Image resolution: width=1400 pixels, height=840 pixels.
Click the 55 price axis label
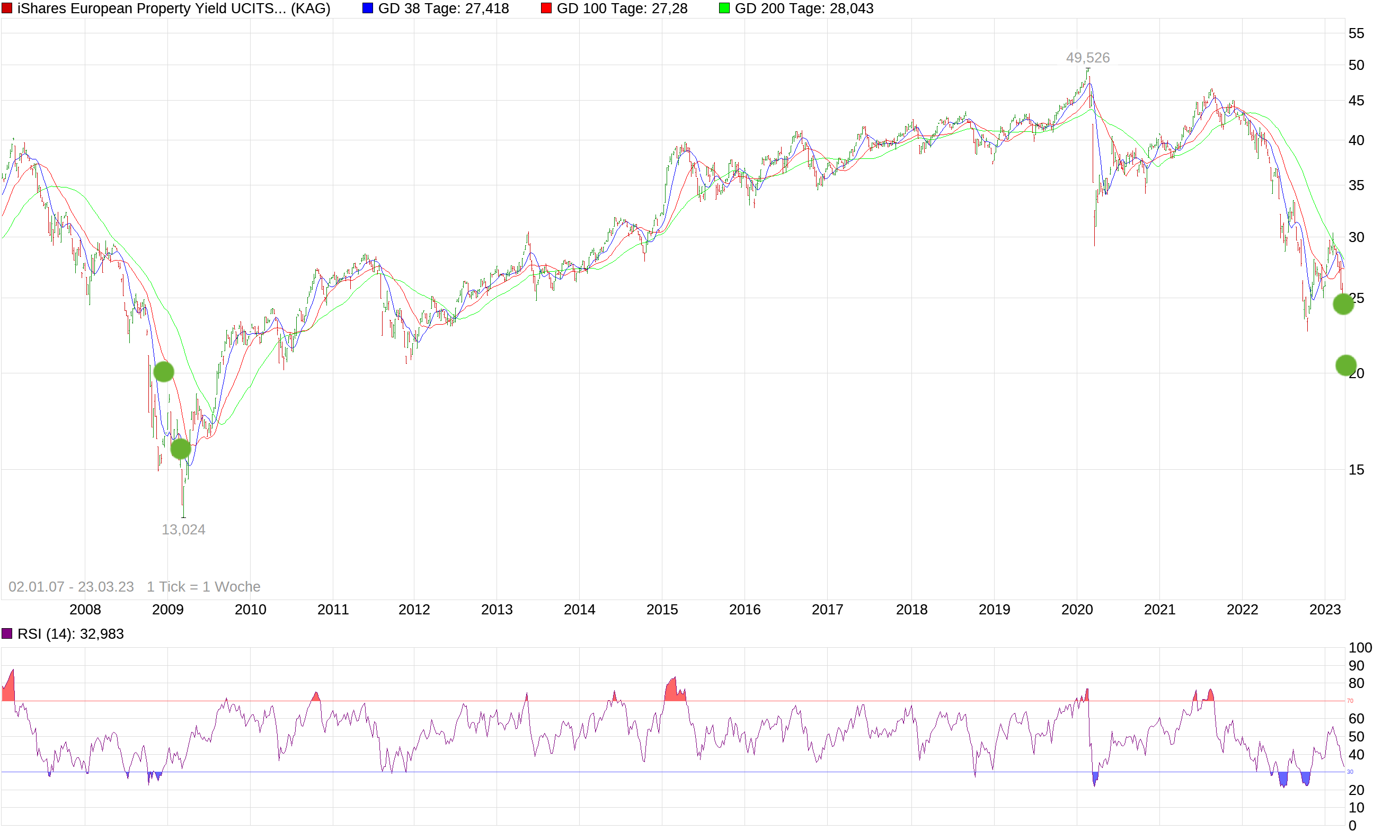pyautogui.click(x=1356, y=33)
